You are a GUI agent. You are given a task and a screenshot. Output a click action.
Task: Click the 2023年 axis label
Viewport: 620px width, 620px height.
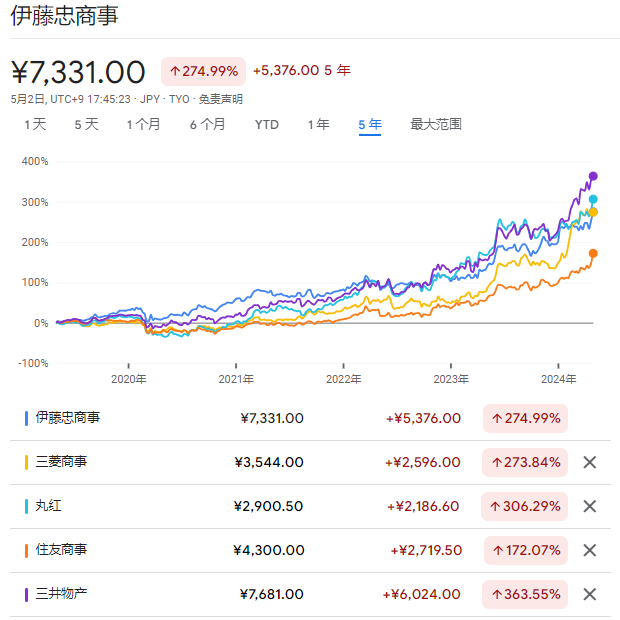tap(451, 379)
